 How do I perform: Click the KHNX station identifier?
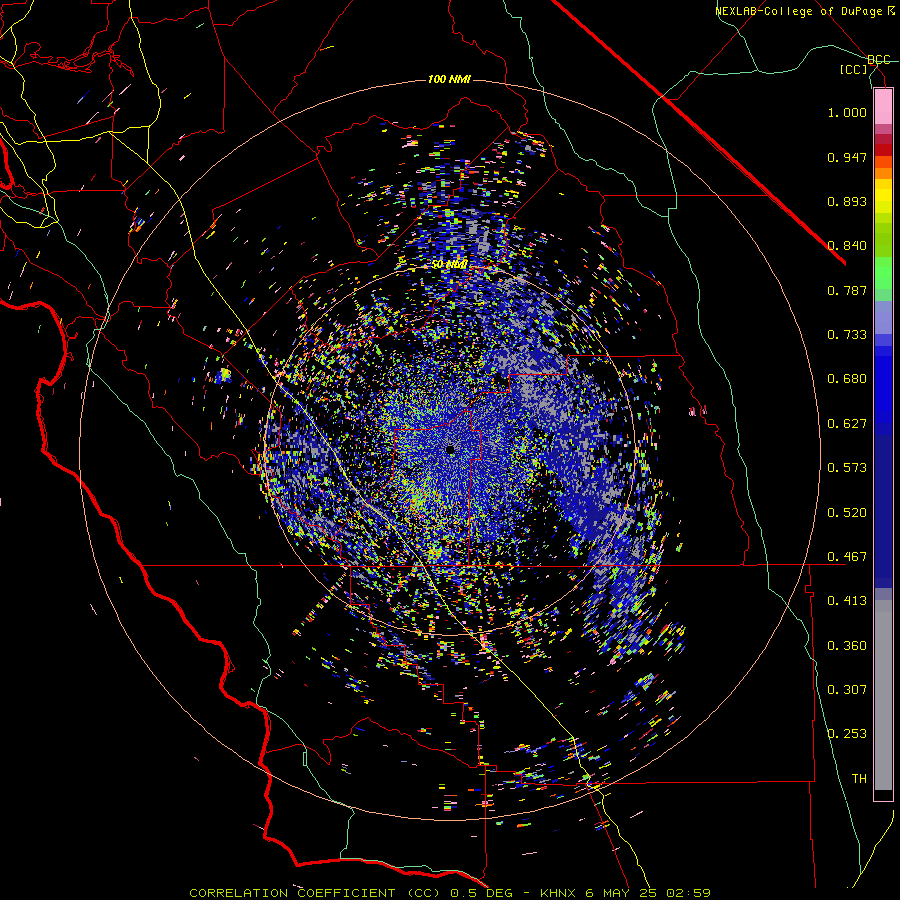point(559,893)
